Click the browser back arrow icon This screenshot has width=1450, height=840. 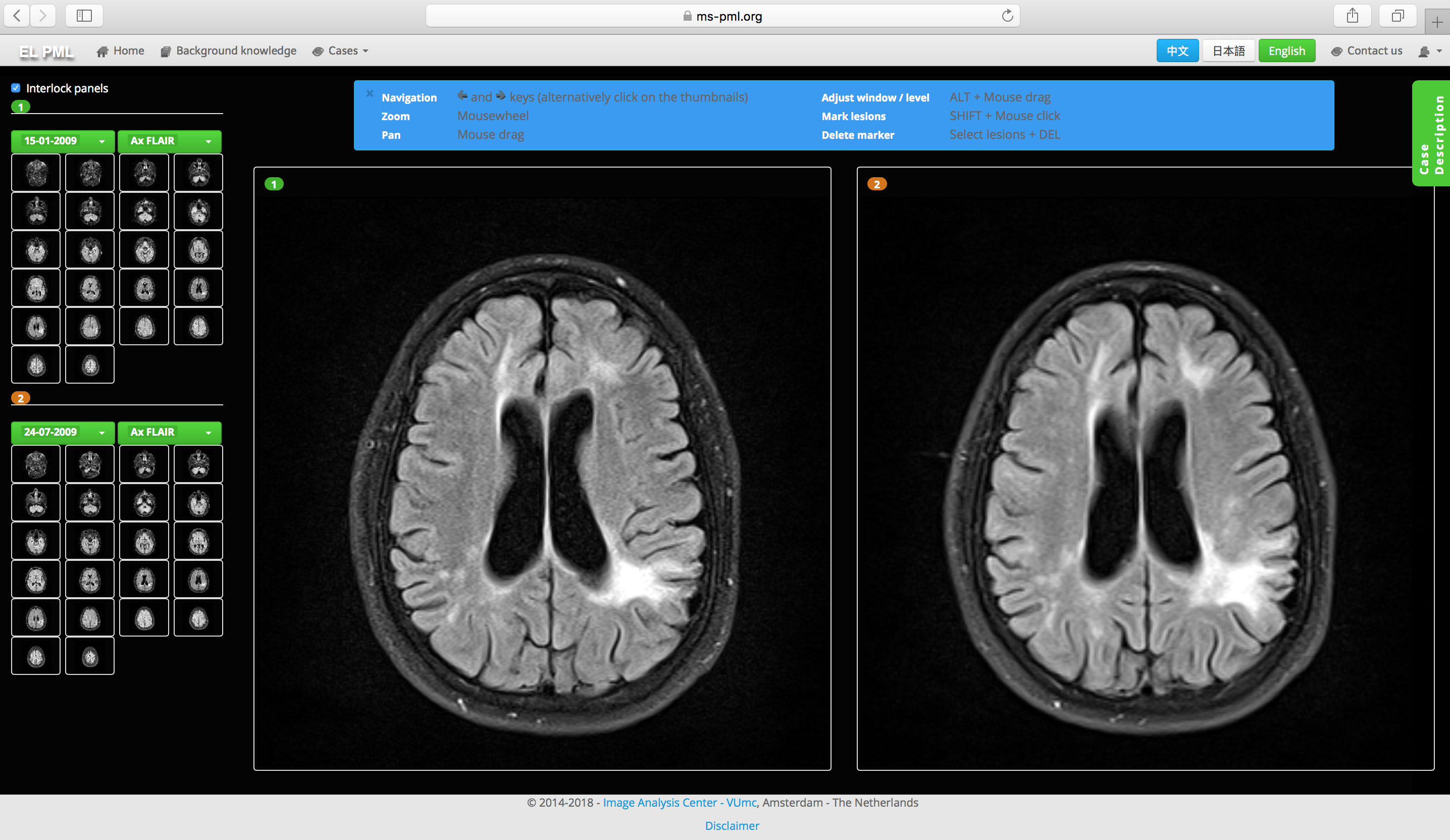(x=18, y=16)
